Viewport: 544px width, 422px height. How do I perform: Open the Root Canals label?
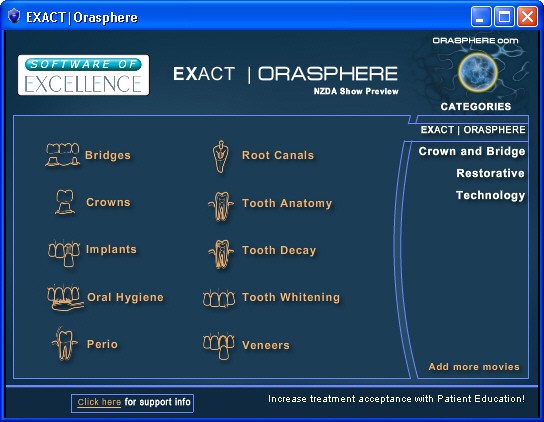278,155
